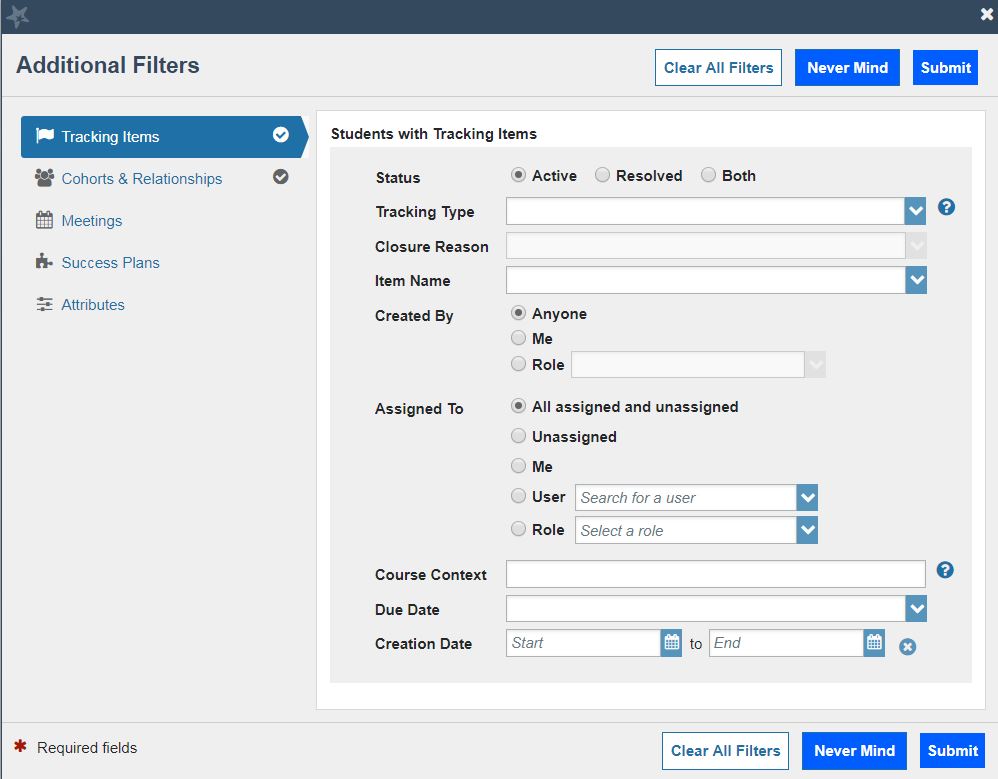Click the Due Date field
Viewport: 998px width, 779px height.
point(706,608)
